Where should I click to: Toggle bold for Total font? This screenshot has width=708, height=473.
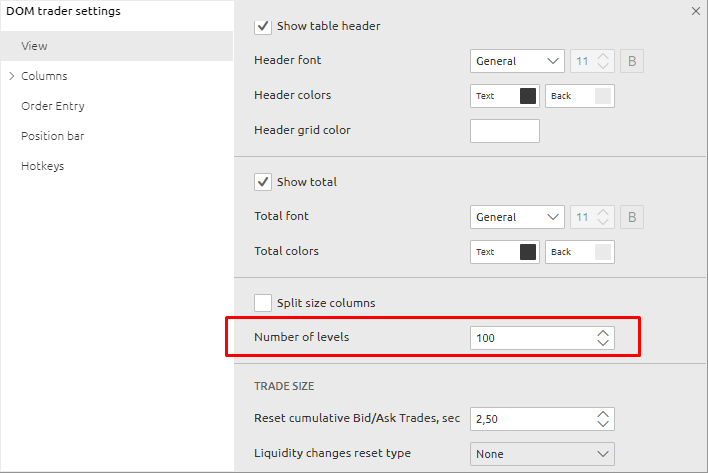point(631,217)
